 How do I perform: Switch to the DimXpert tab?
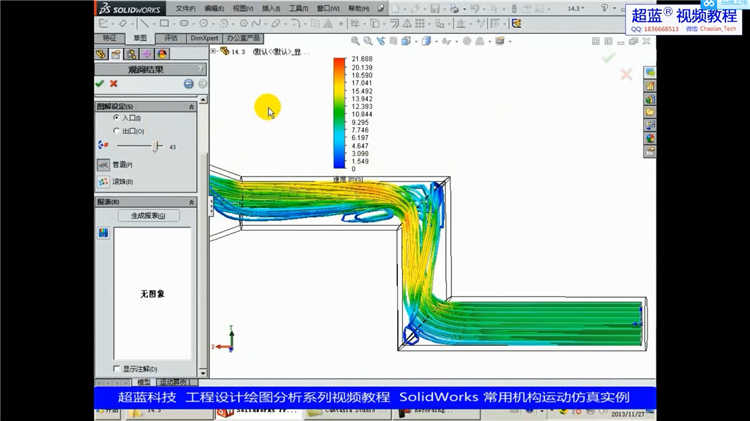point(204,38)
